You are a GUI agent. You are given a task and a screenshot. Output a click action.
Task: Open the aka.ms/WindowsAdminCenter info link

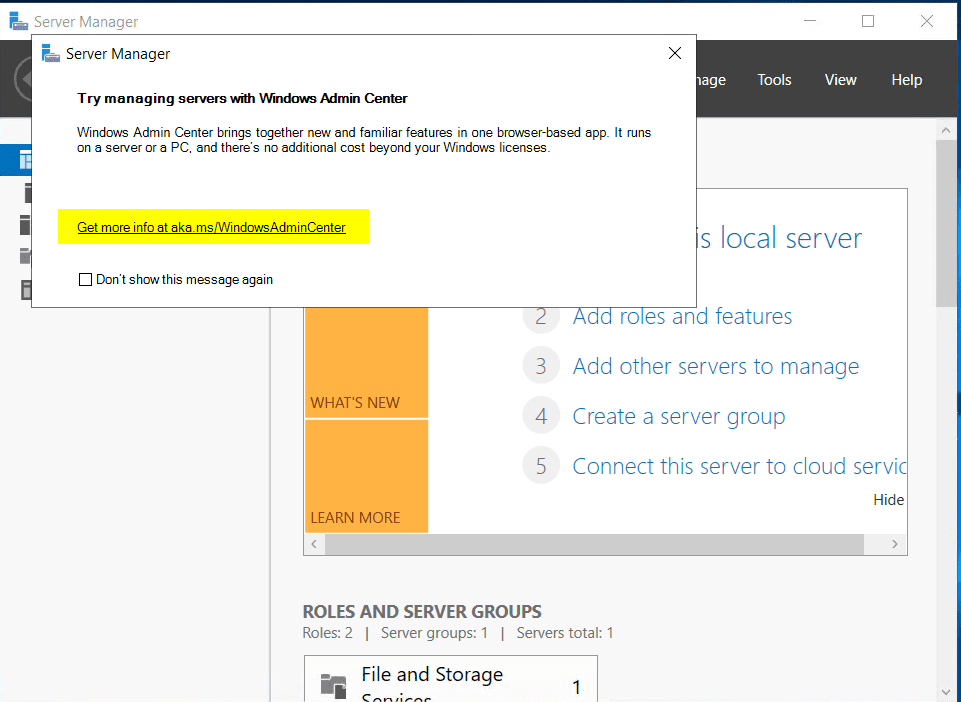click(211, 228)
